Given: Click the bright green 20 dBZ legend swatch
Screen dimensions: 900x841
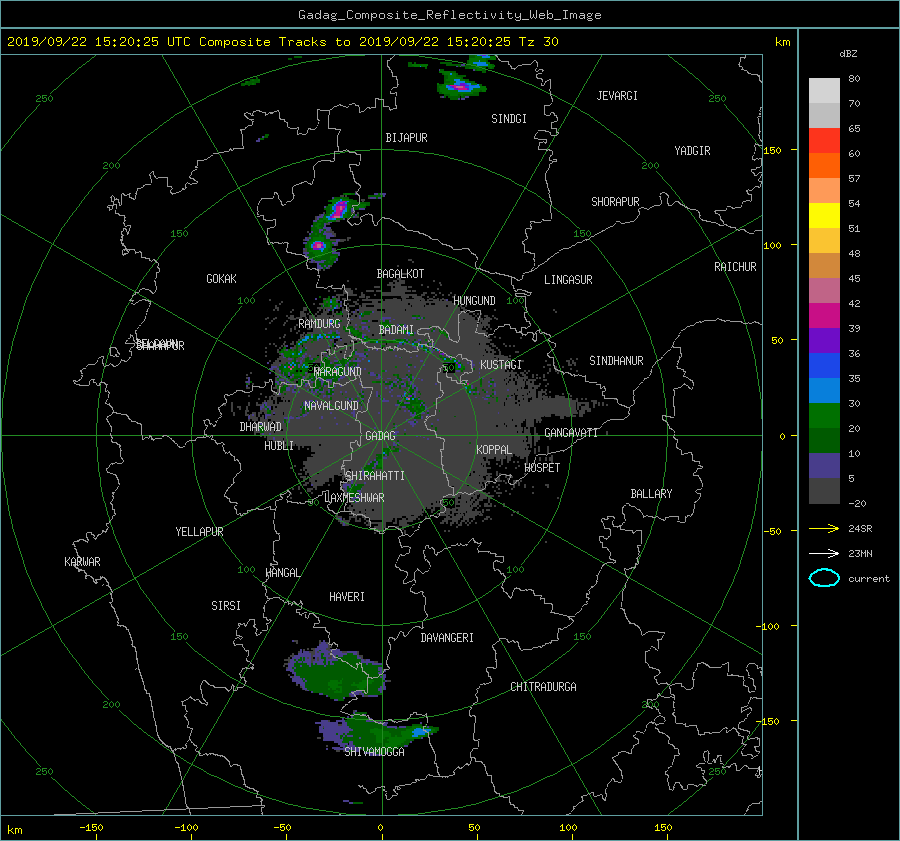Looking at the screenshot, I should pos(824,416).
